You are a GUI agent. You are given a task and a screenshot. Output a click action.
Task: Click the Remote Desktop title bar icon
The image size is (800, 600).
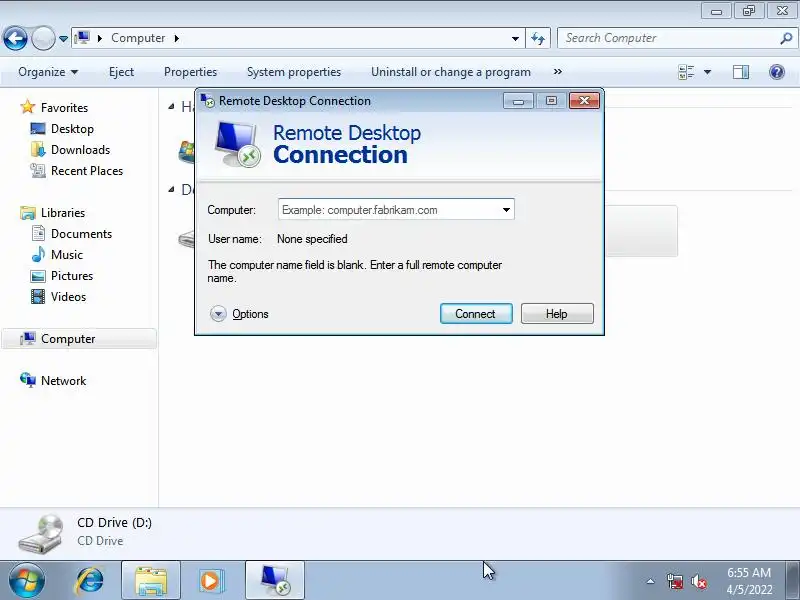(207, 101)
